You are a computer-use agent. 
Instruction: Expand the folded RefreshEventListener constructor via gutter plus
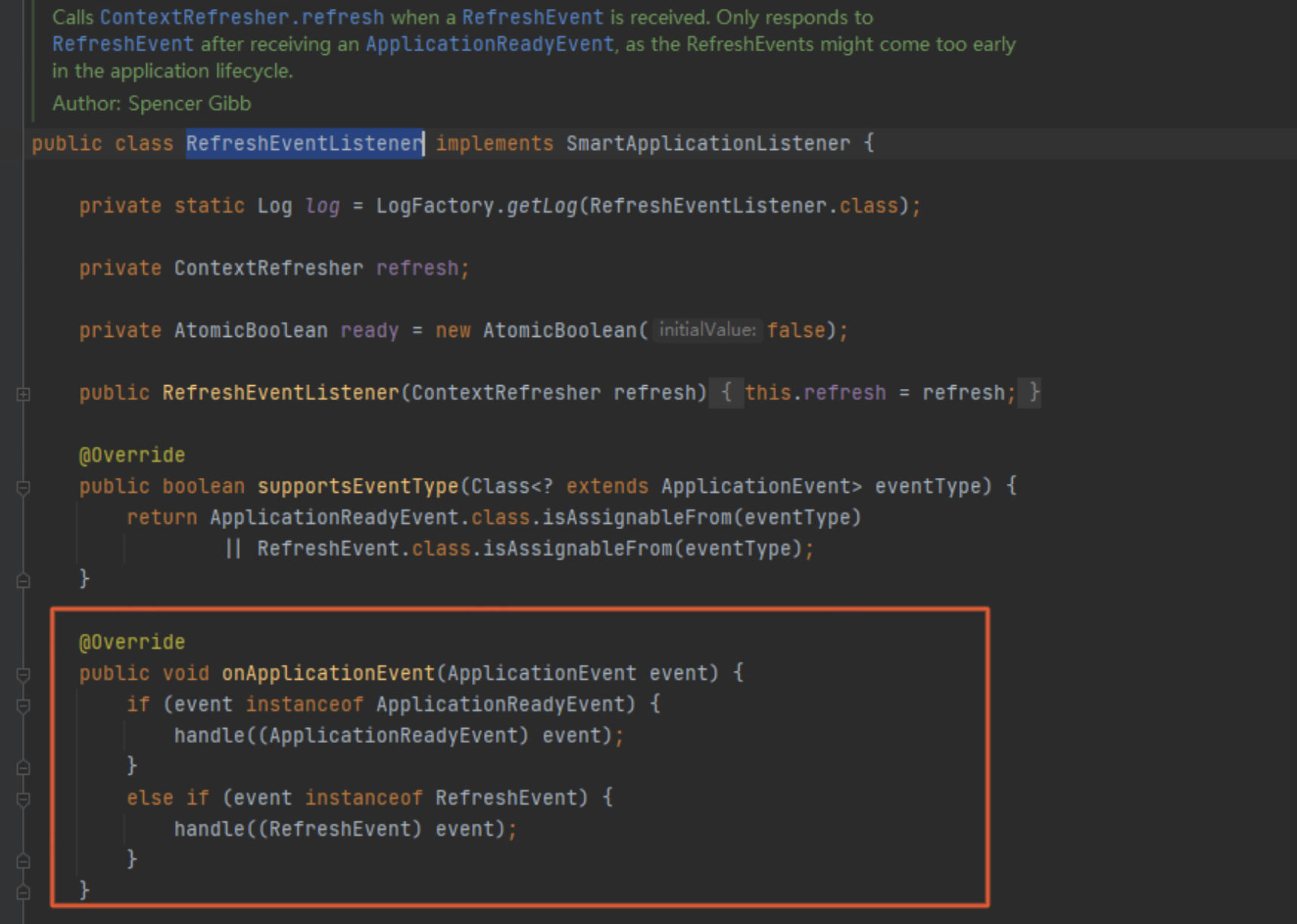click(x=23, y=394)
